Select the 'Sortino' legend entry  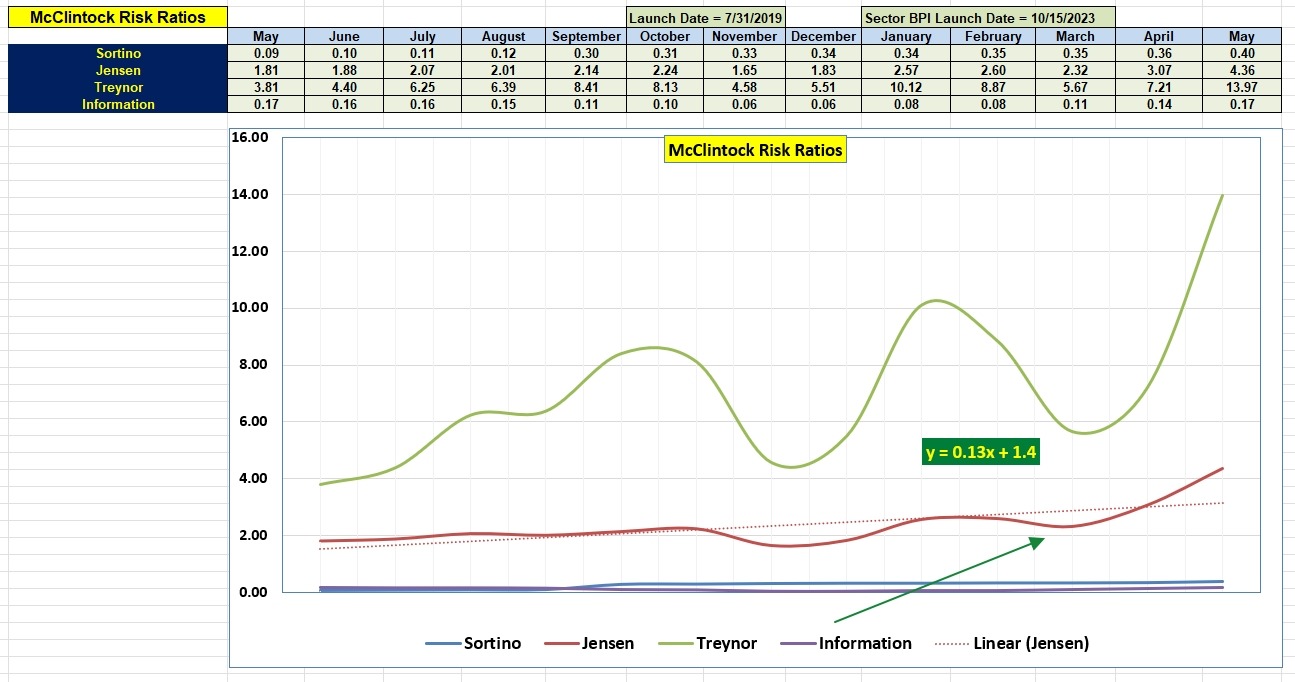click(473, 644)
